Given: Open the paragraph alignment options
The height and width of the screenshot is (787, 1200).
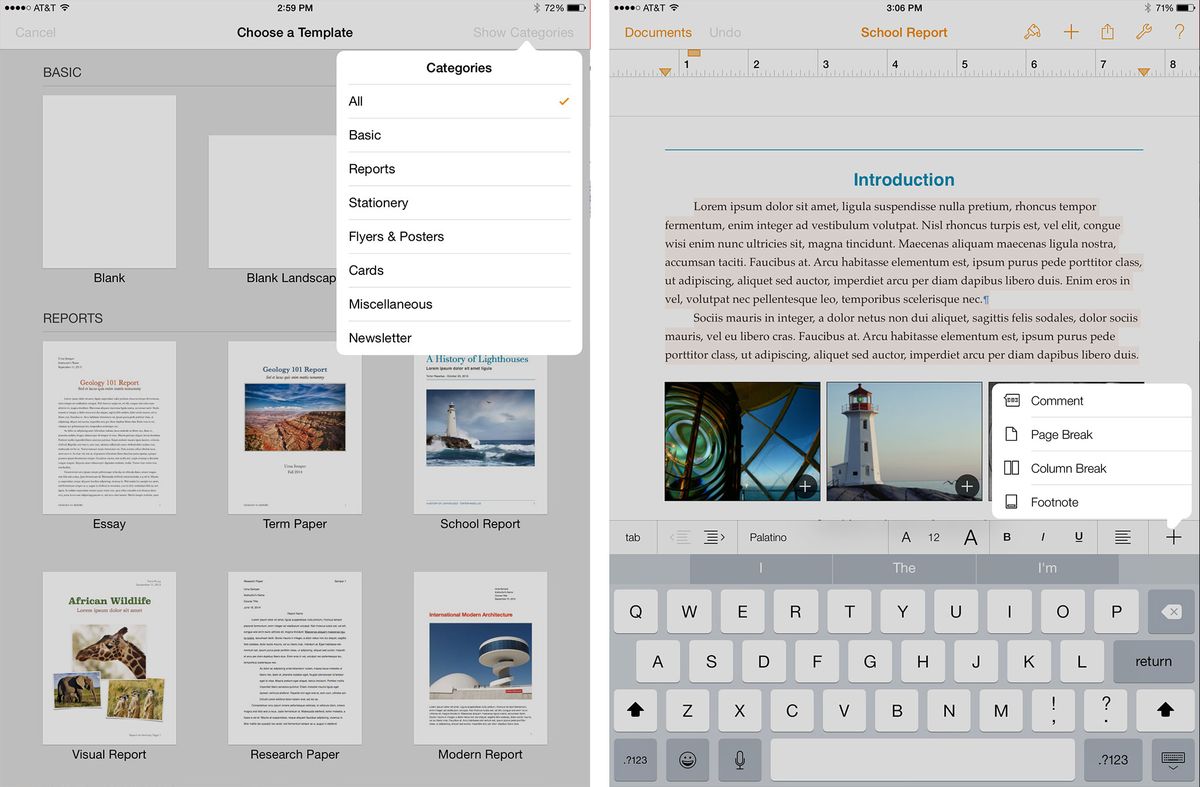Looking at the screenshot, I should (1122, 537).
